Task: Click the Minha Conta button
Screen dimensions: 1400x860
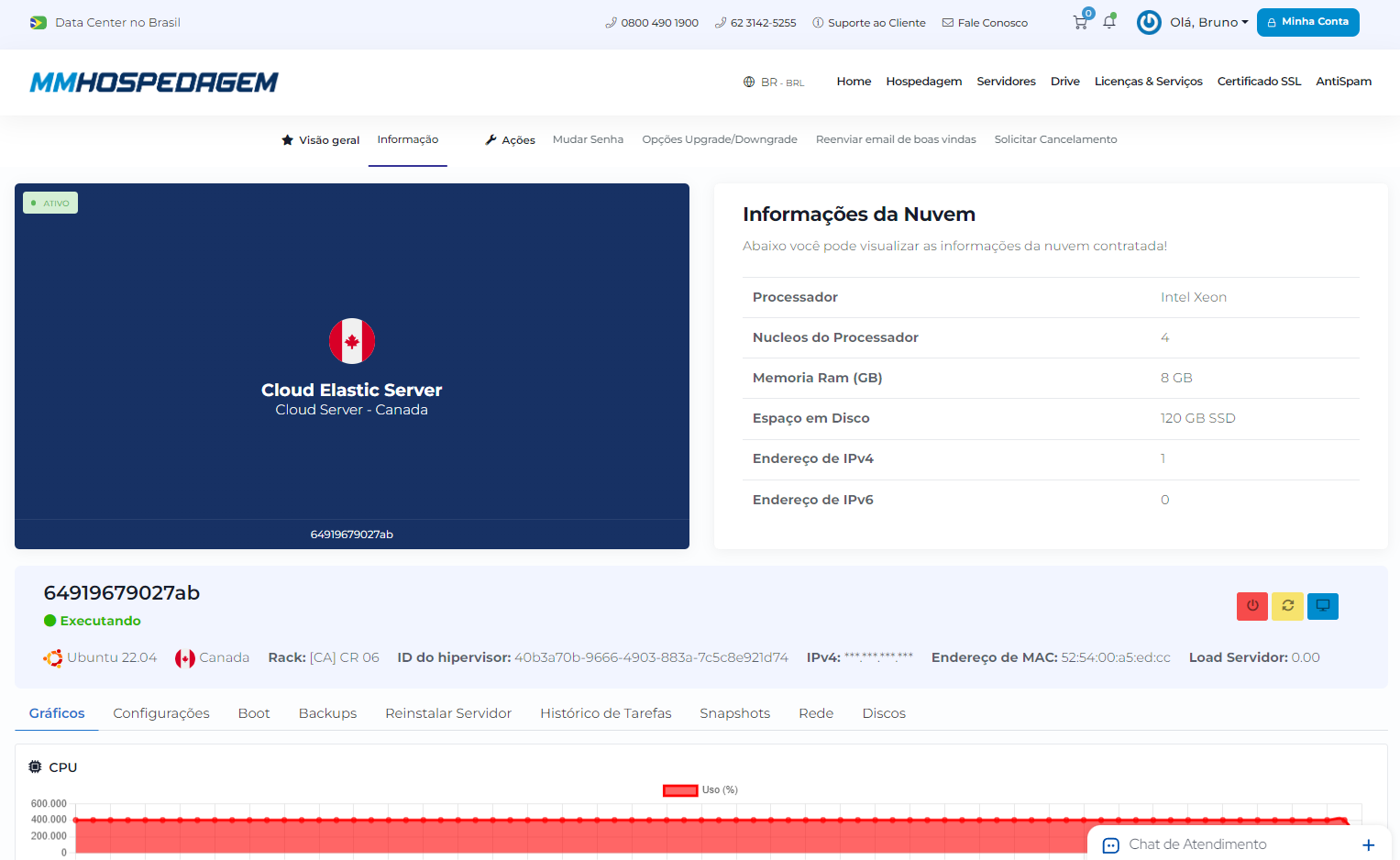Action: click(1307, 22)
